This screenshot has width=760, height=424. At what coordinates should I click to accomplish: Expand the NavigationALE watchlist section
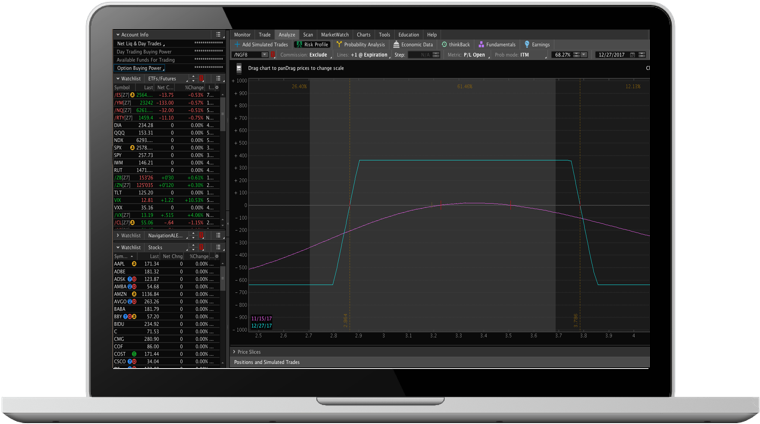118,234
